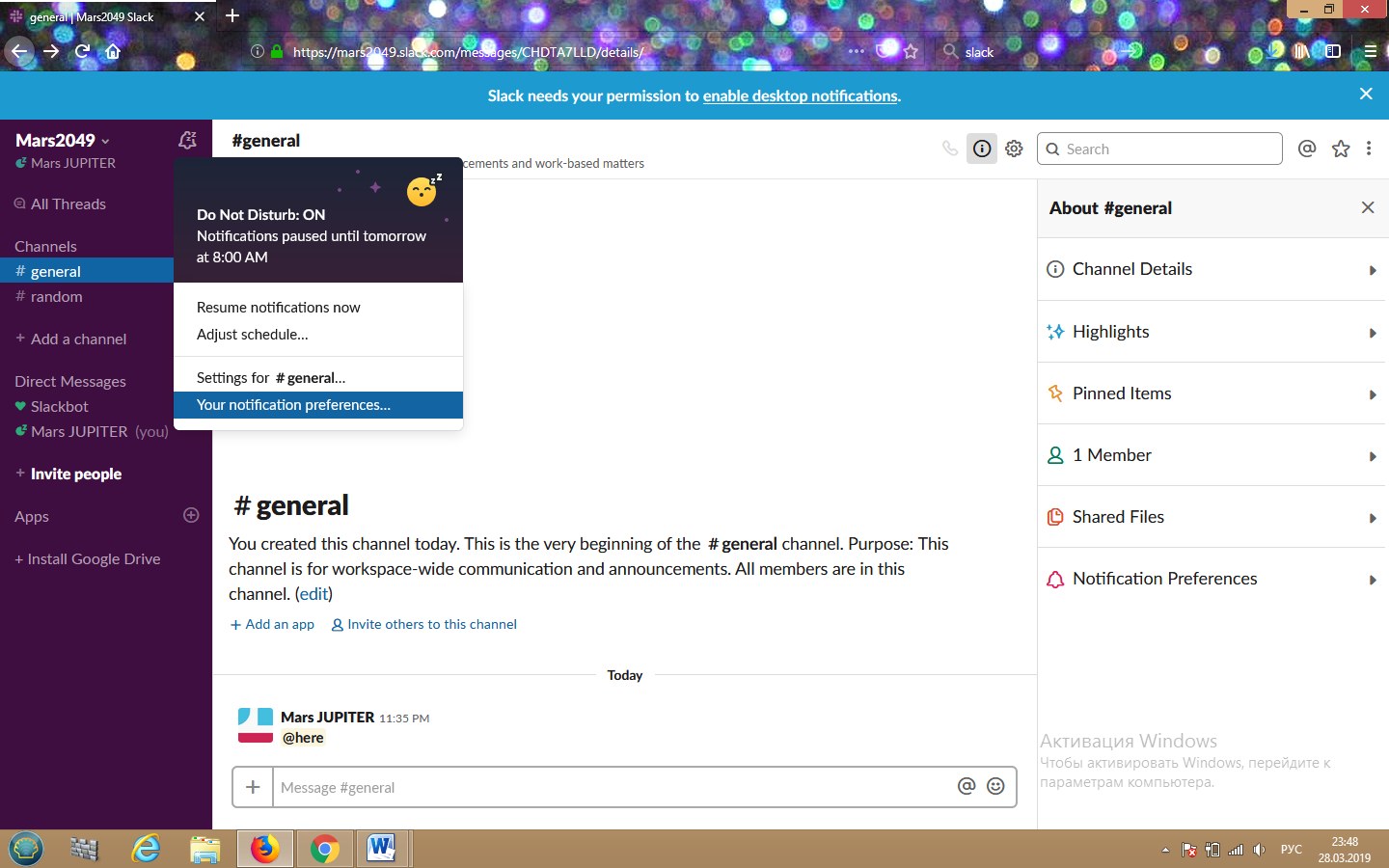Screen dimensions: 1389x868
Task: Click the edit link in channel purpose
Action: (x=313, y=594)
